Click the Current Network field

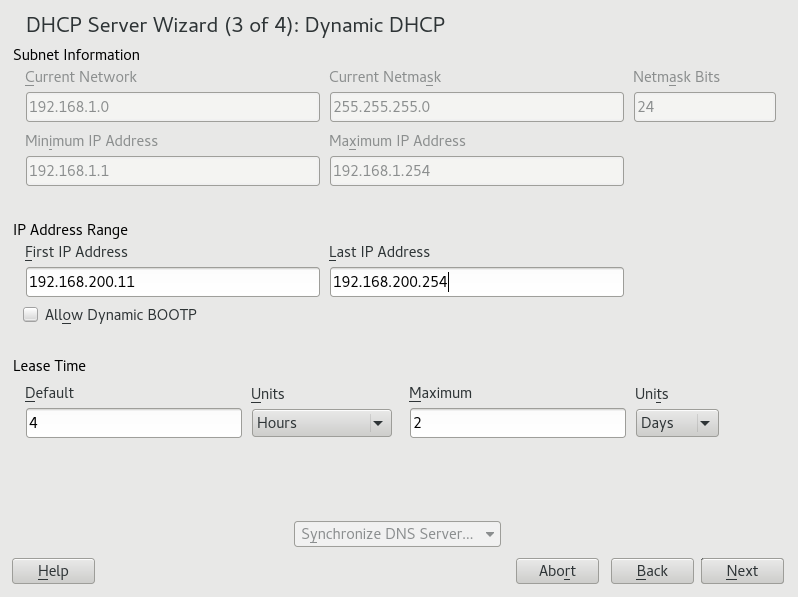172,107
